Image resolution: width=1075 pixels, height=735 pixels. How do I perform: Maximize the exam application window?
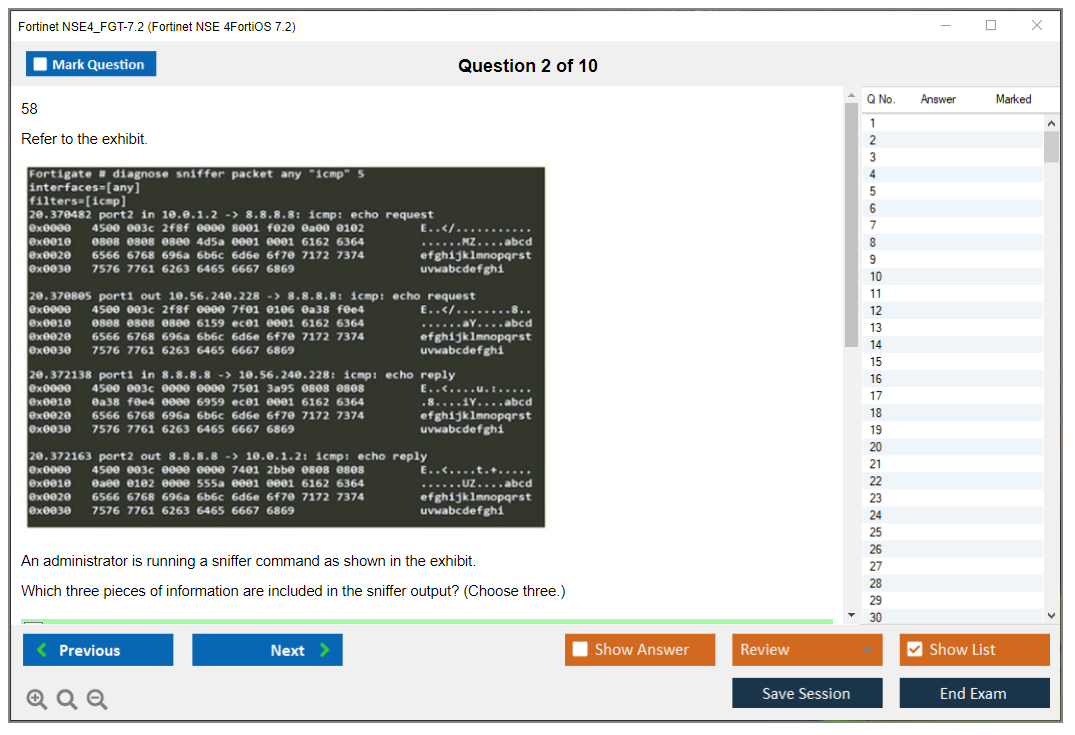[991, 26]
